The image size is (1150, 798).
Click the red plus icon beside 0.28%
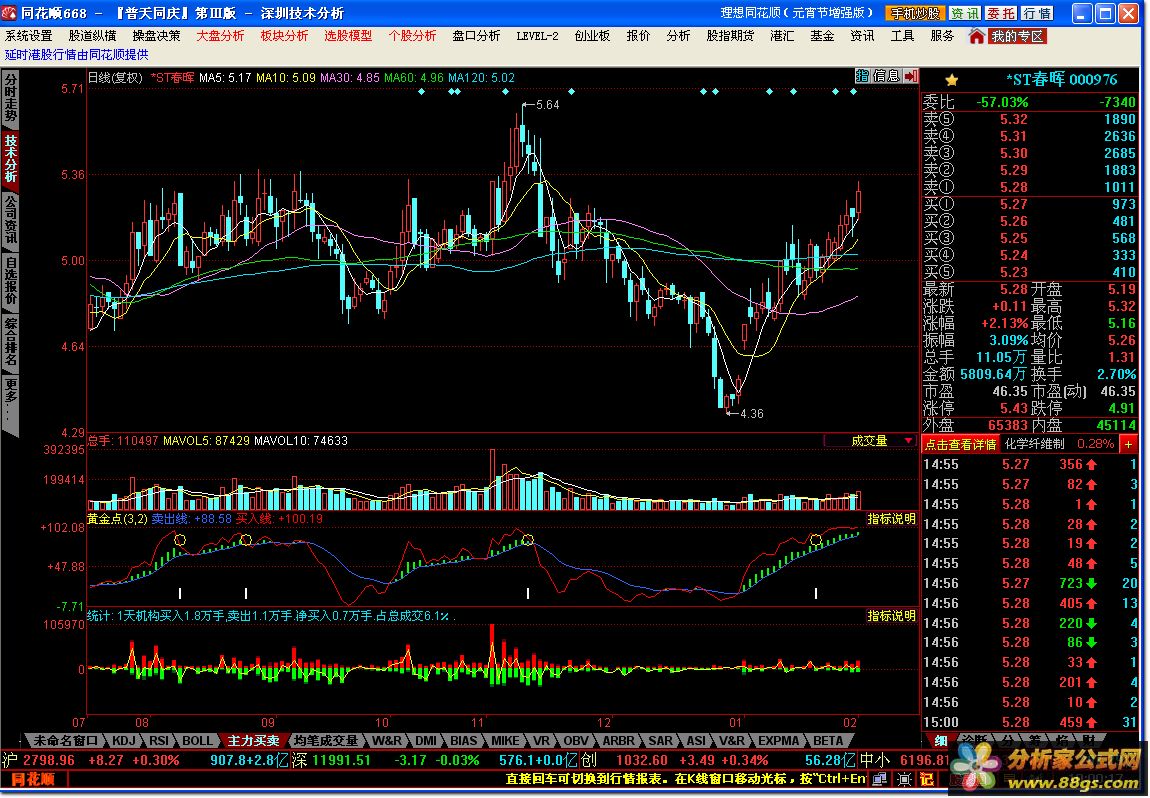point(1128,444)
